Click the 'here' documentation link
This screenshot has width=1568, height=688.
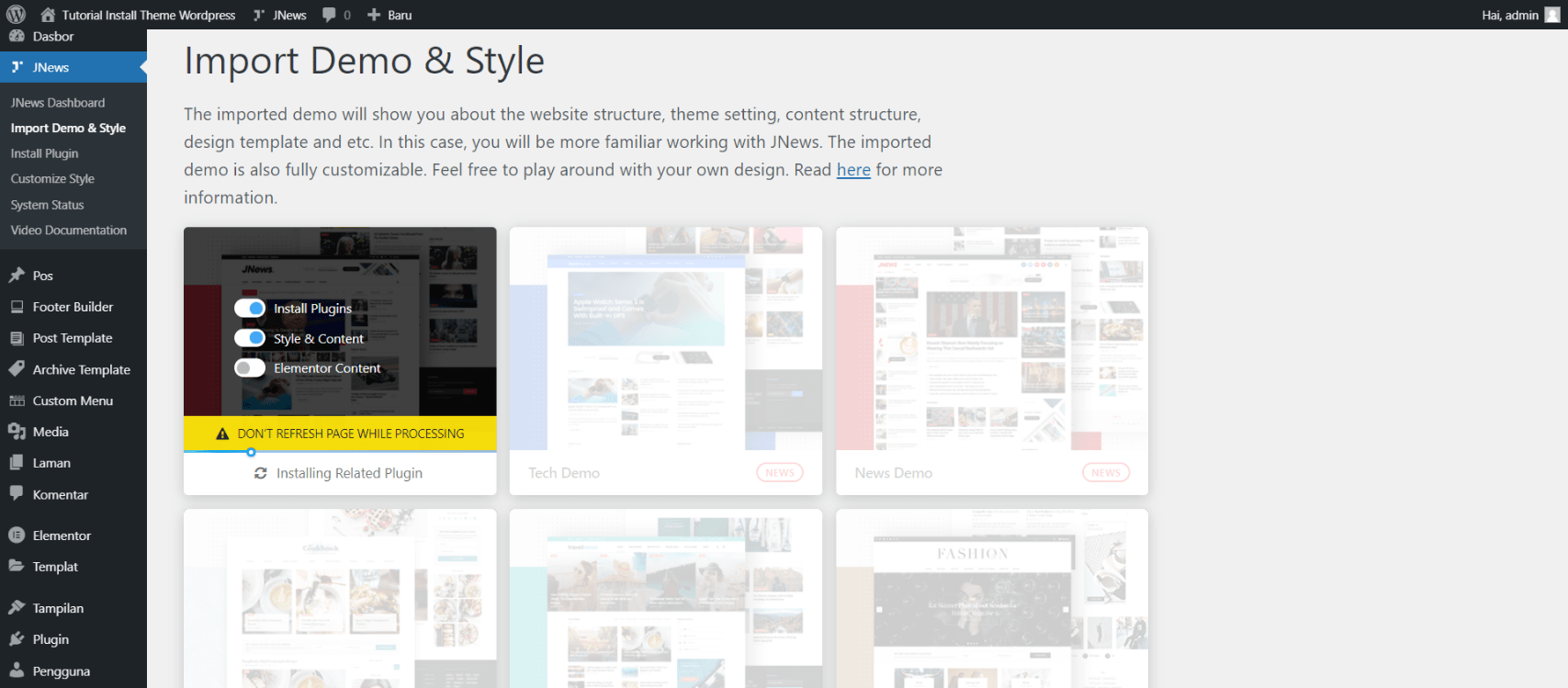click(x=853, y=170)
